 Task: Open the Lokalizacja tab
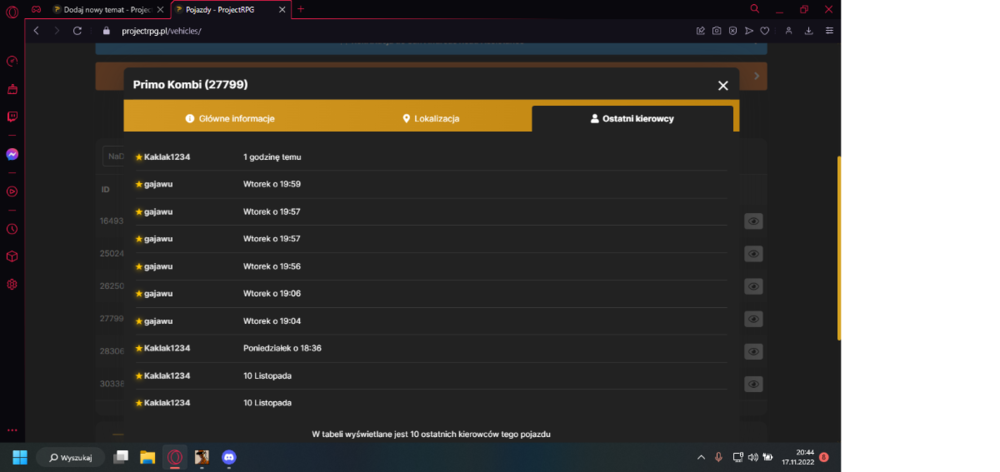click(431, 119)
